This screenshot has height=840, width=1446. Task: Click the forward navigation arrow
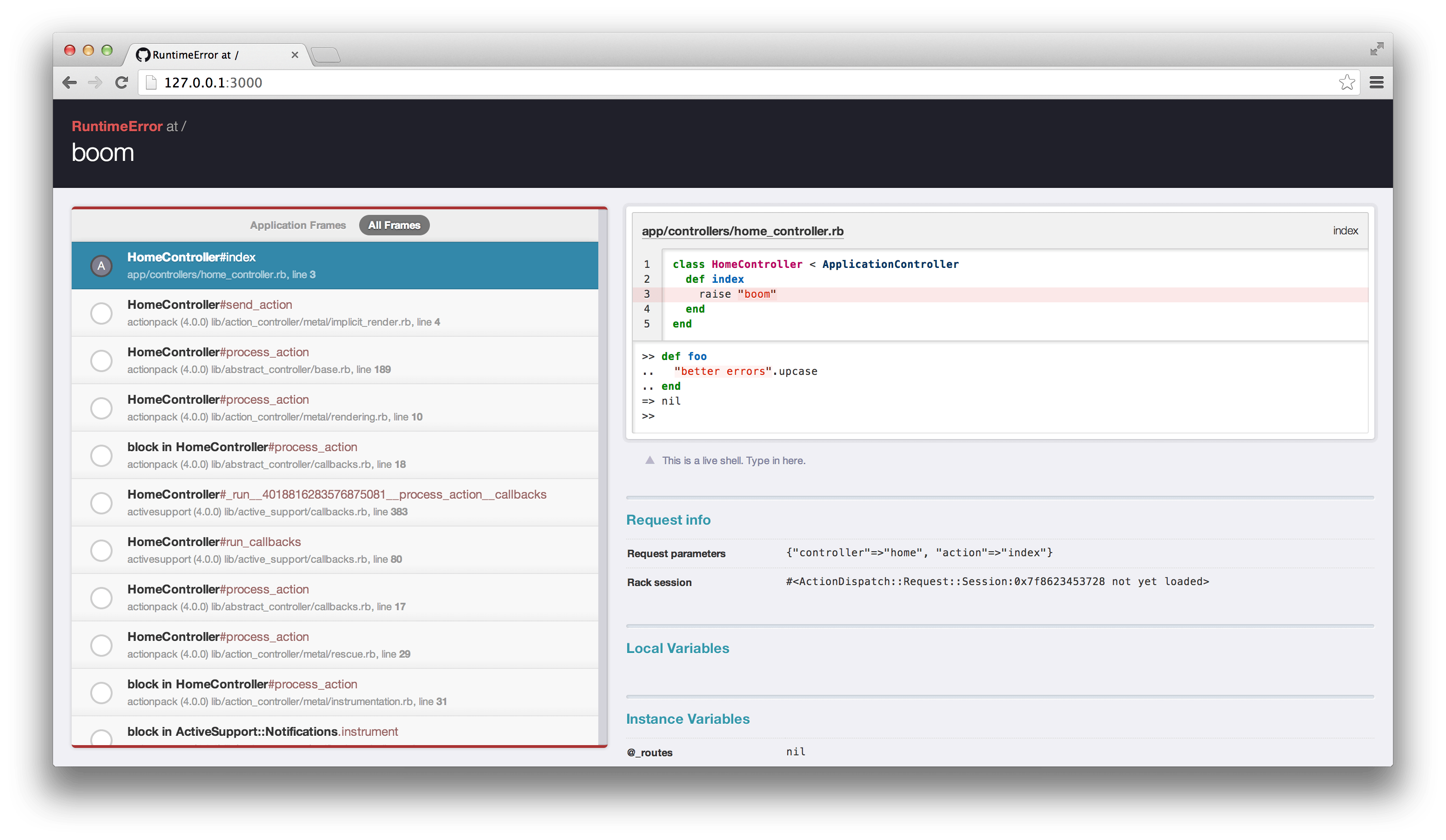click(95, 82)
